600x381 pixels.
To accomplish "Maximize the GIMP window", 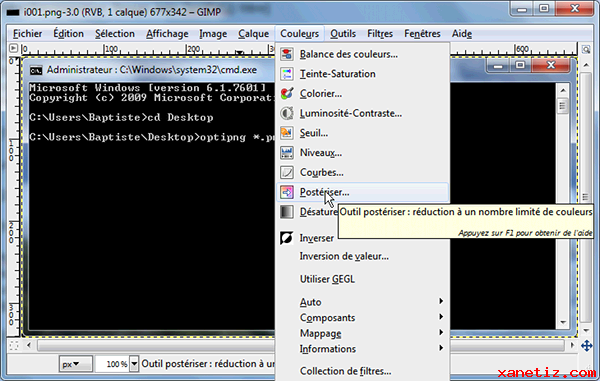I will point(544,8).
